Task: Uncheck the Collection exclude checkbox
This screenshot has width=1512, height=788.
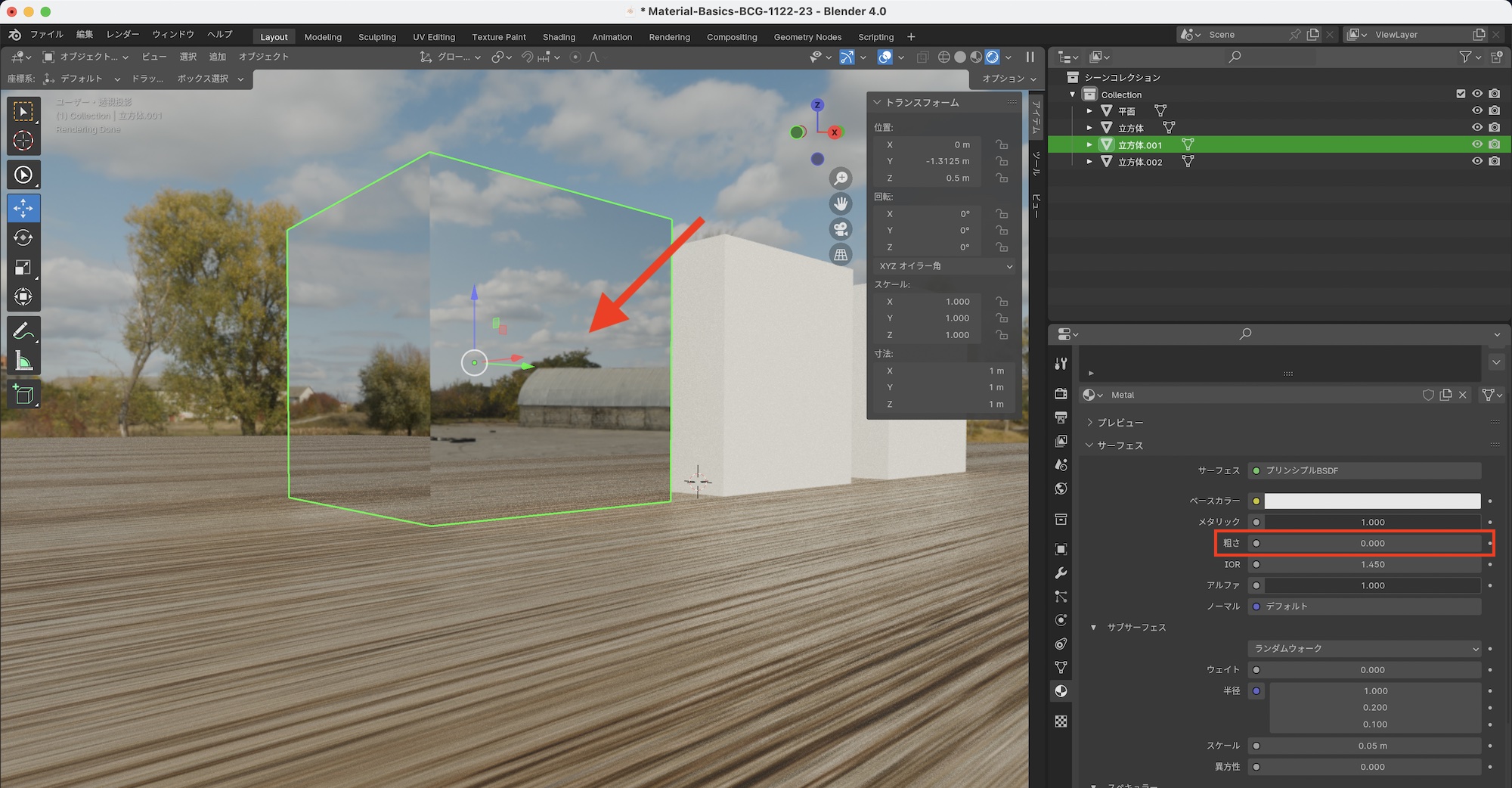Action: (x=1461, y=94)
